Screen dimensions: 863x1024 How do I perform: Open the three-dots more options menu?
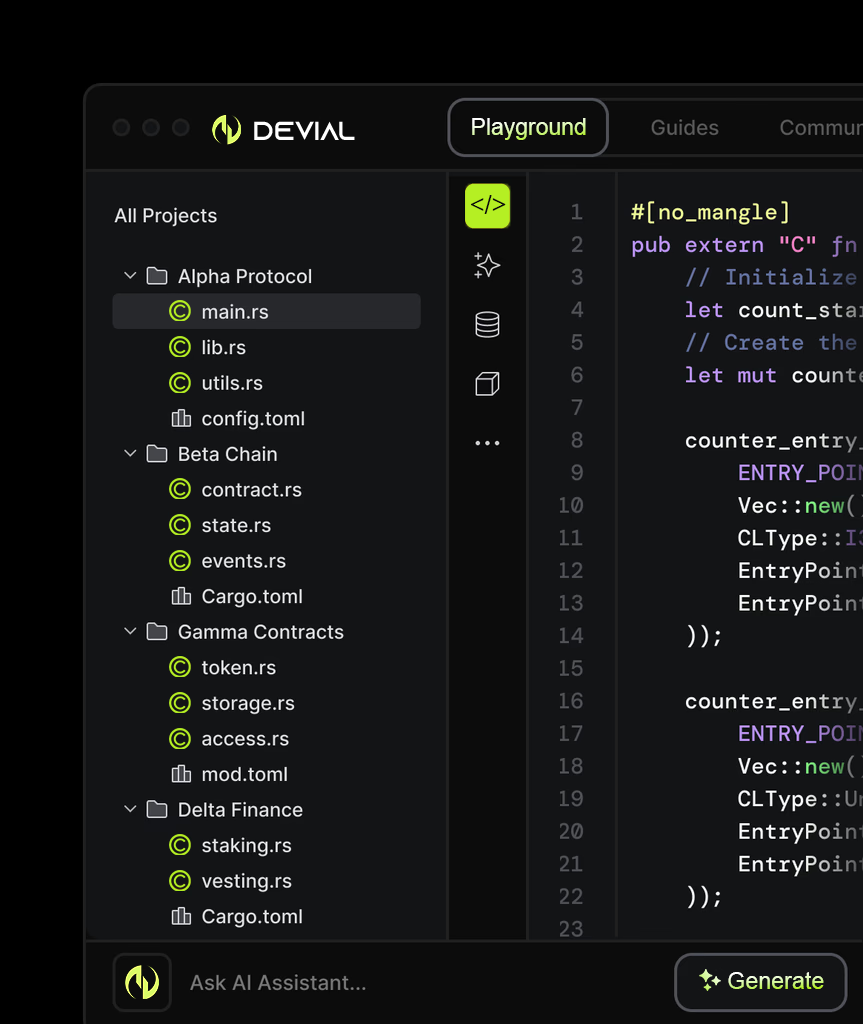[x=487, y=443]
